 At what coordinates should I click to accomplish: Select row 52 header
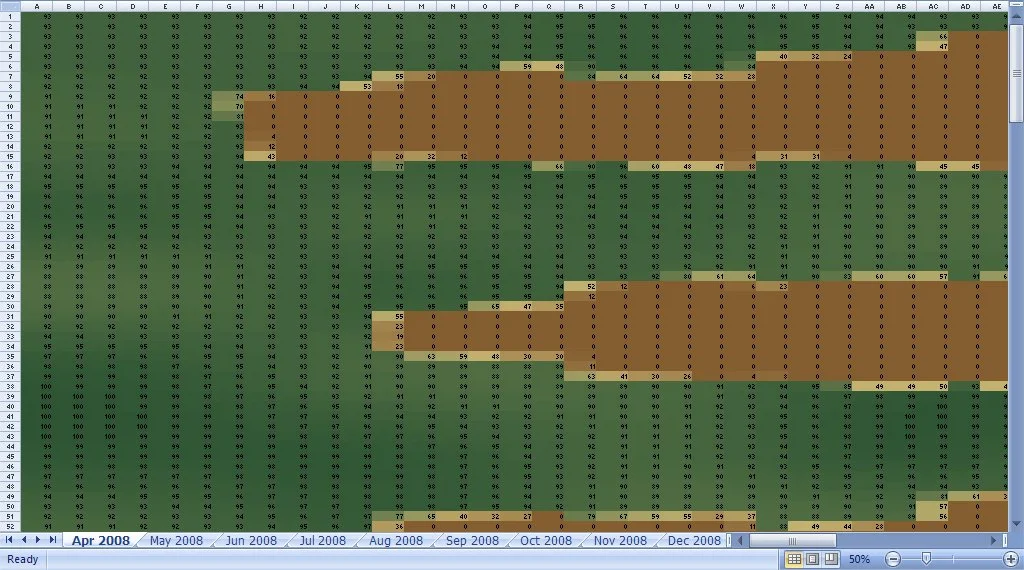(10, 526)
